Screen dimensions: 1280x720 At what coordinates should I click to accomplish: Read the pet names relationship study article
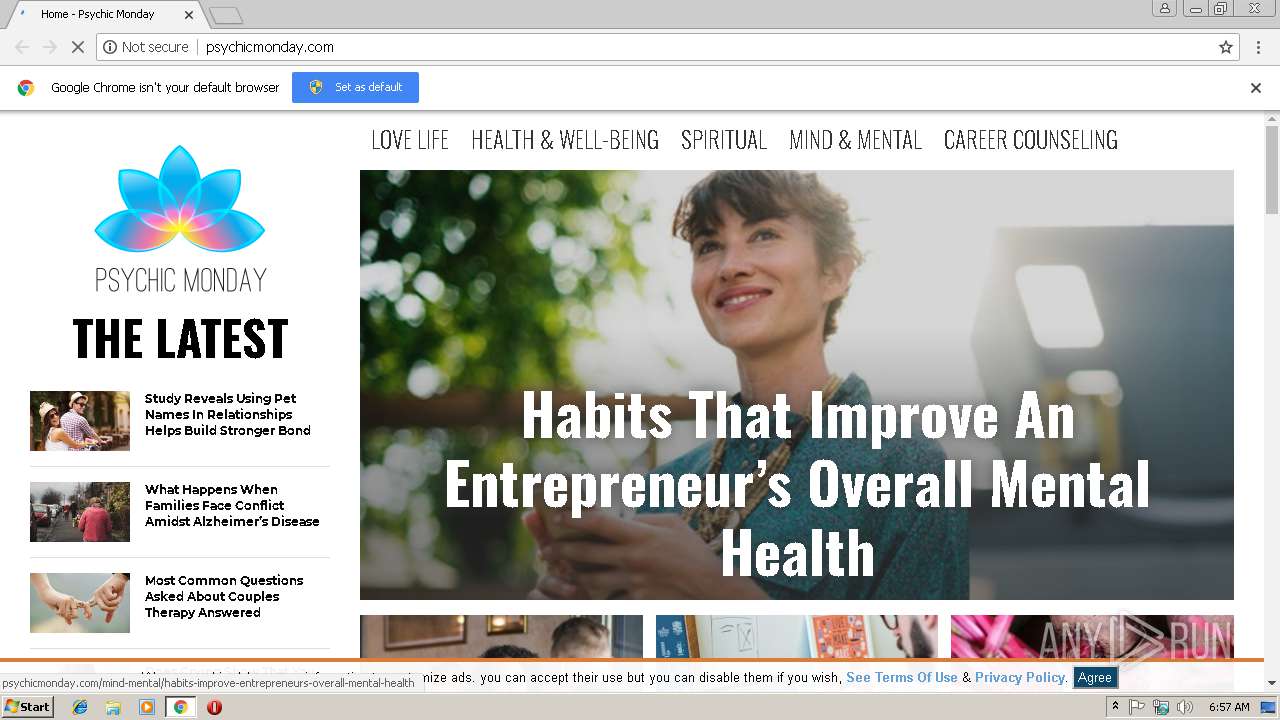(x=228, y=414)
